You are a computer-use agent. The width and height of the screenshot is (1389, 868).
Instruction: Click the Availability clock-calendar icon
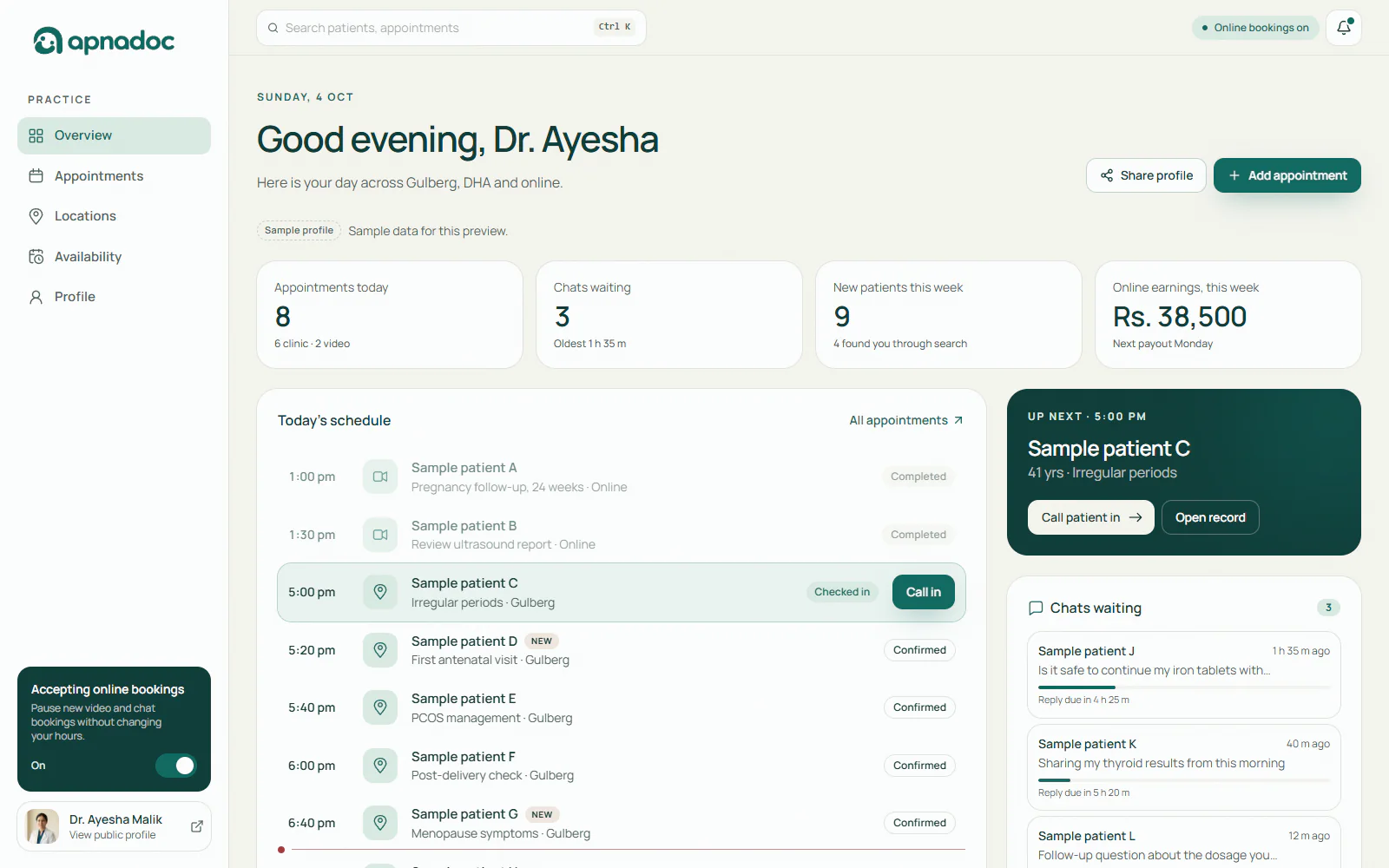(x=36, y=257)
